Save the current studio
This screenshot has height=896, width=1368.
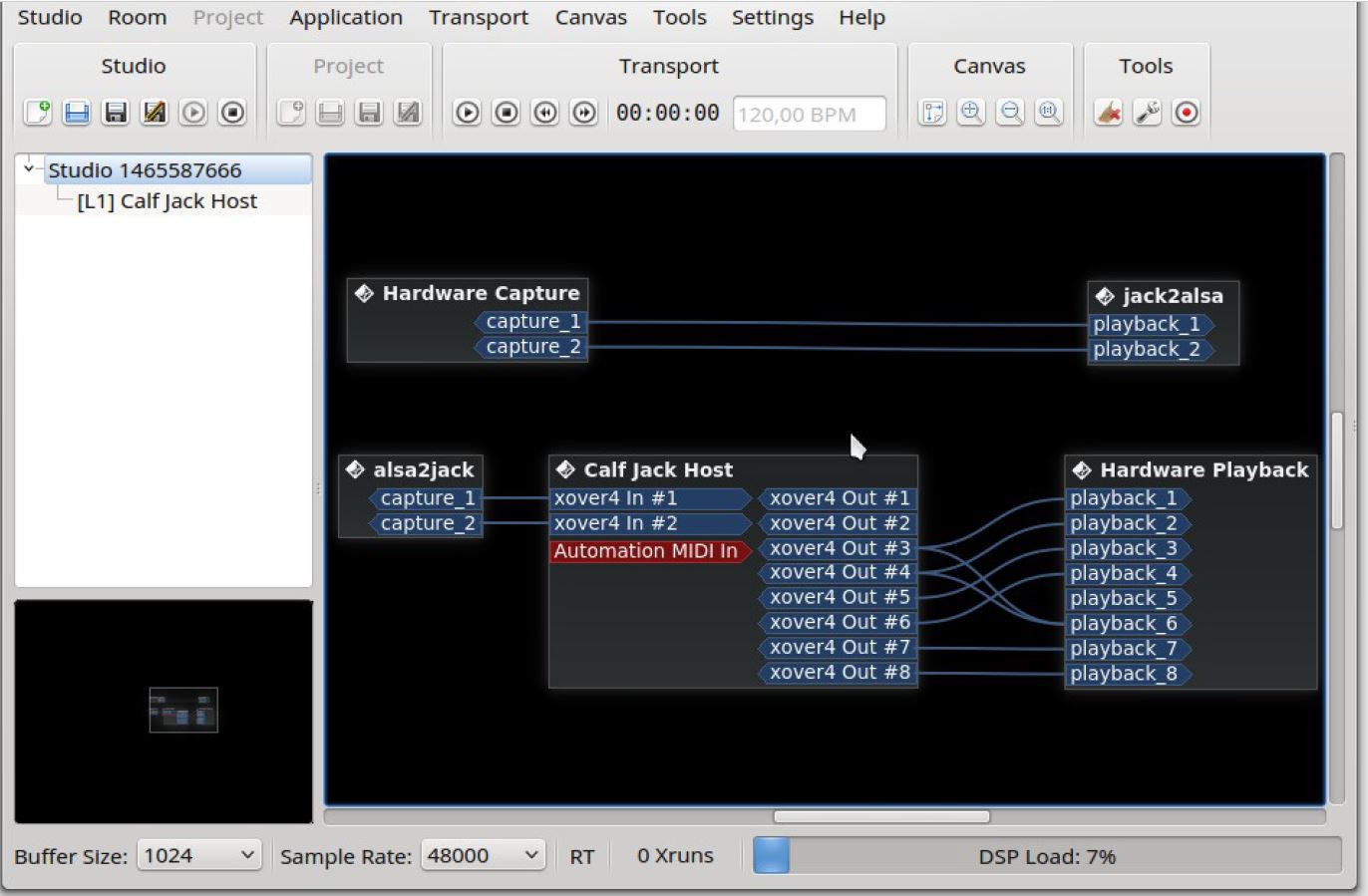116,113
